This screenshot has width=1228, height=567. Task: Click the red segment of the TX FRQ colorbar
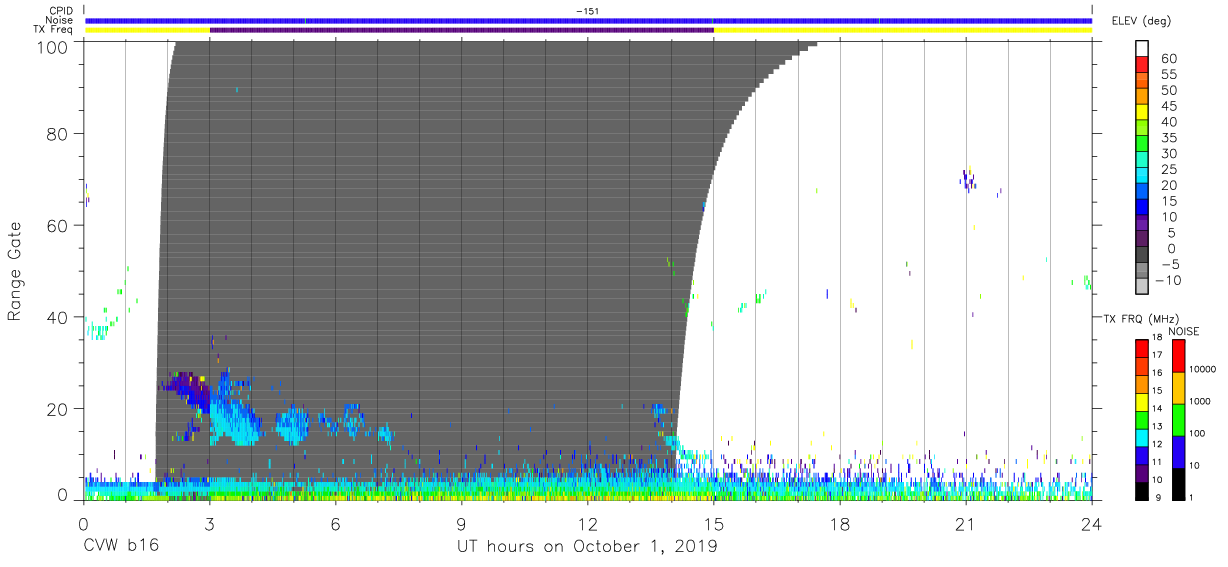pyautogui.click(x=1142, y=348)
